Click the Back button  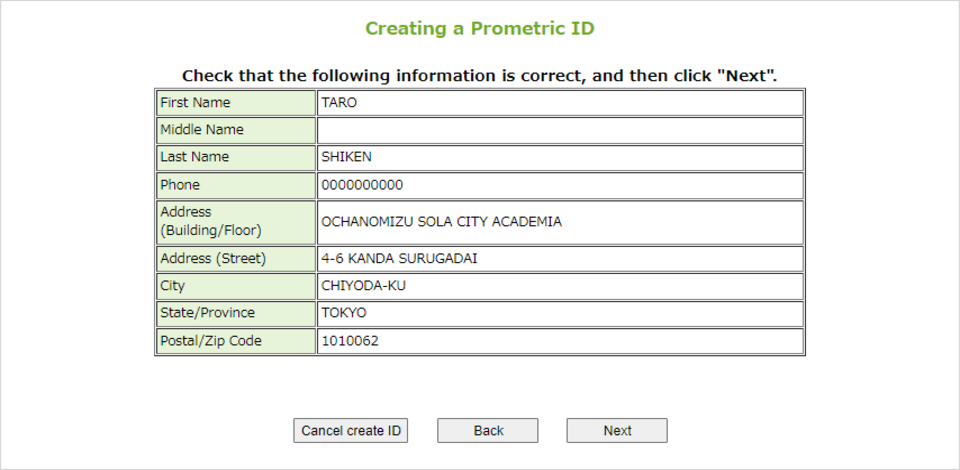488,431
